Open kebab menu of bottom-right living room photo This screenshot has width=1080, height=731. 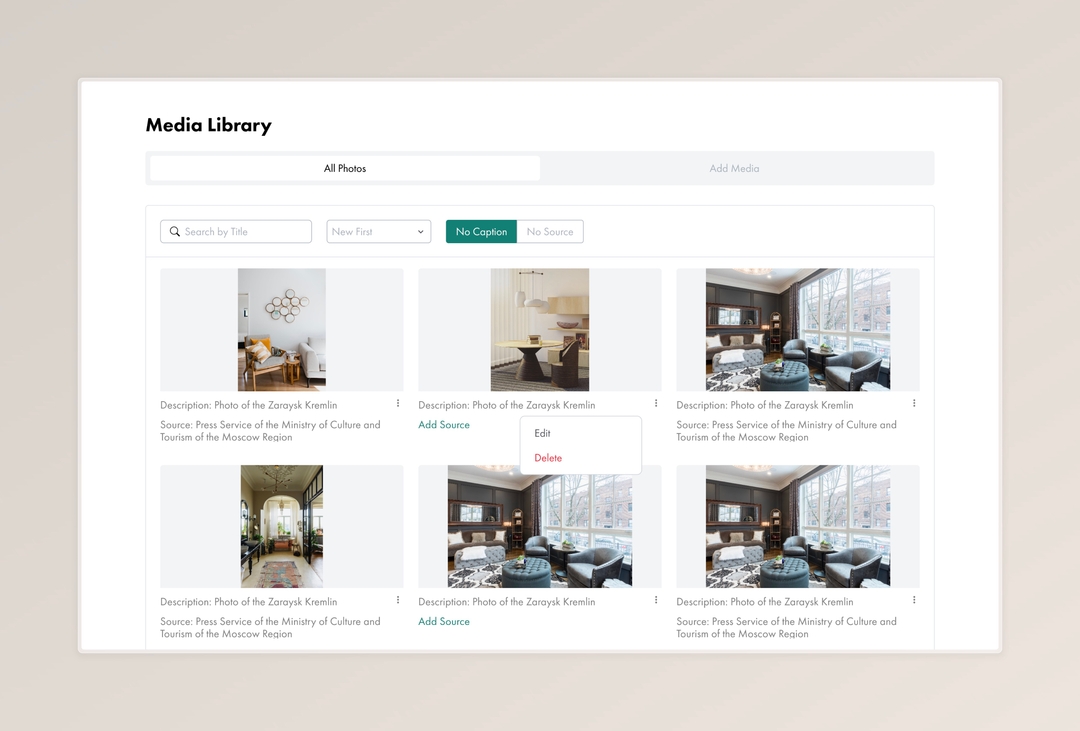[x=914, y=600]
